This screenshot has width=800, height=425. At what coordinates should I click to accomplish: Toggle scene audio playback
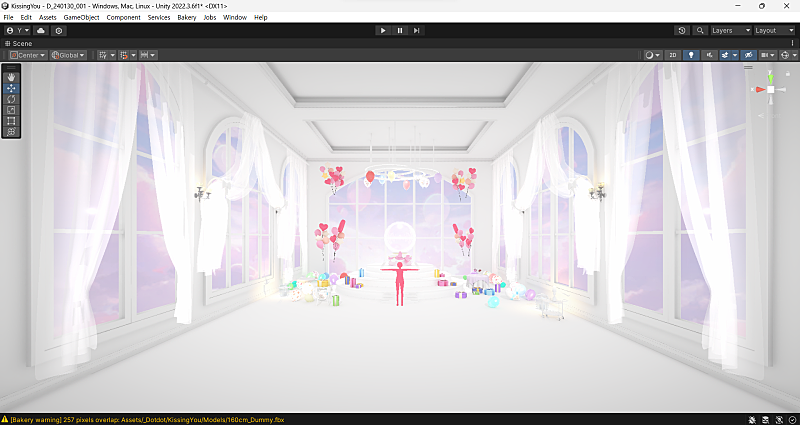707,55
